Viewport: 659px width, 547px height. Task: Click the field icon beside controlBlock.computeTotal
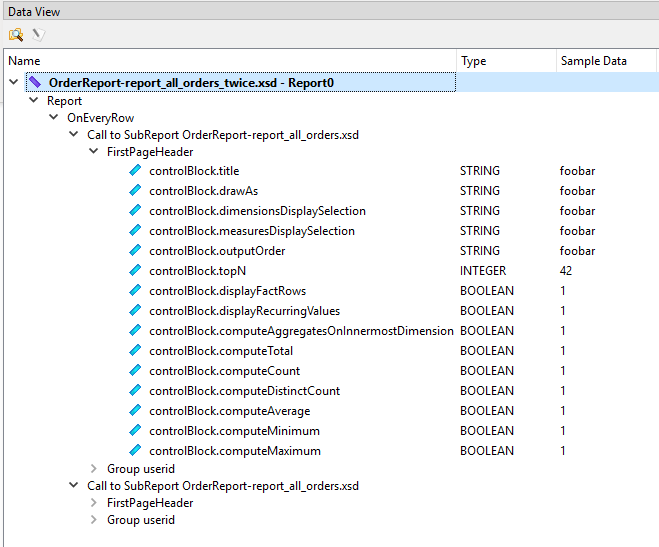tap(136, 351)
